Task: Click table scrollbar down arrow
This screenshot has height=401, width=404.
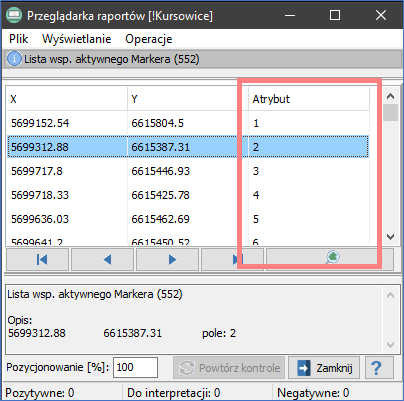Action: 390,237
